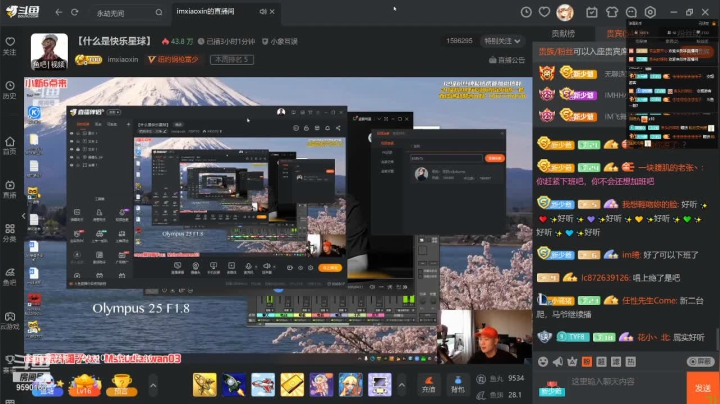
Task: Select the gold card gift icon
Action: 292,385
